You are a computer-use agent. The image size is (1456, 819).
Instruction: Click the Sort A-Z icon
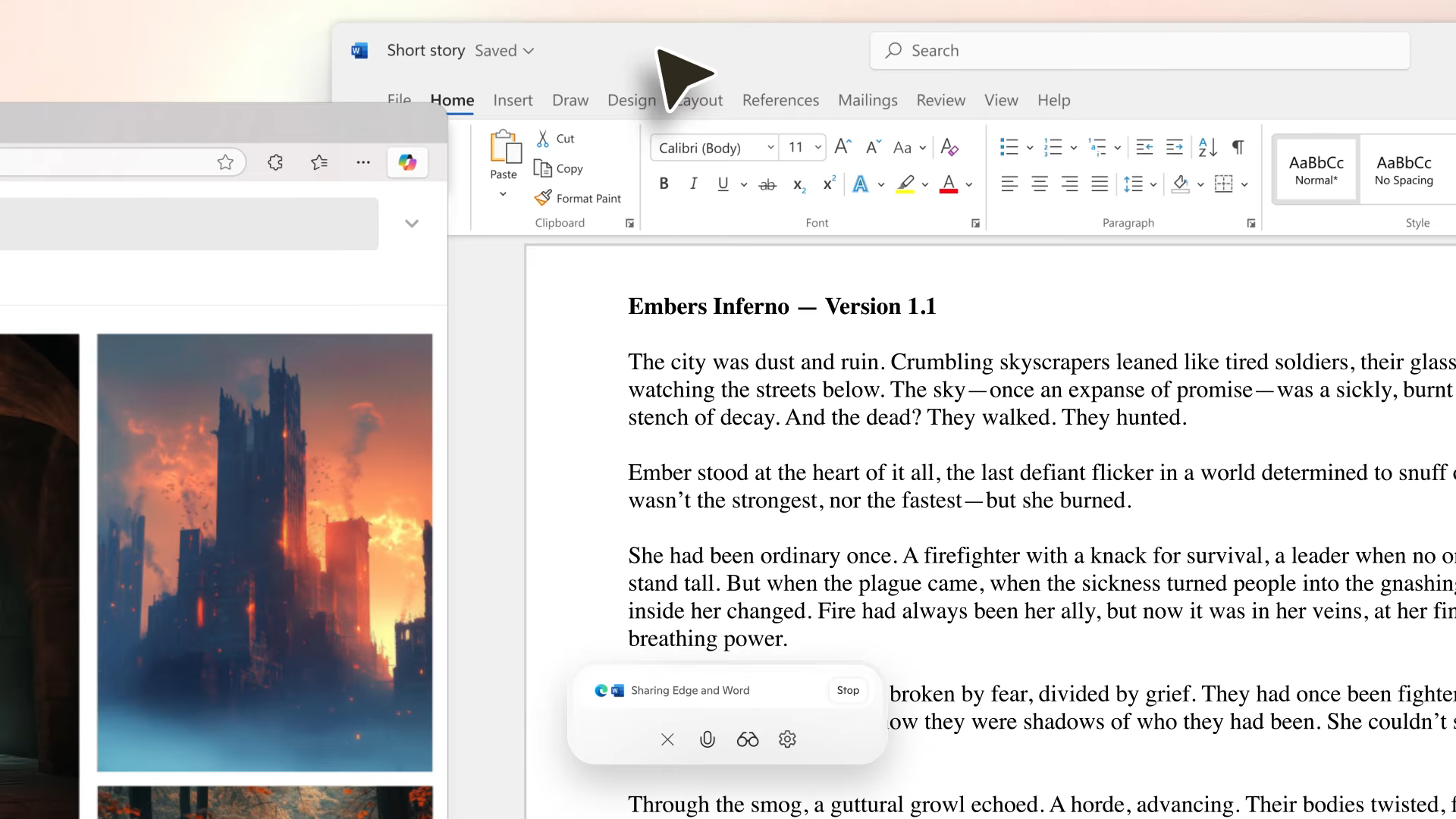pyautogui.click(x=1207, y=147)
